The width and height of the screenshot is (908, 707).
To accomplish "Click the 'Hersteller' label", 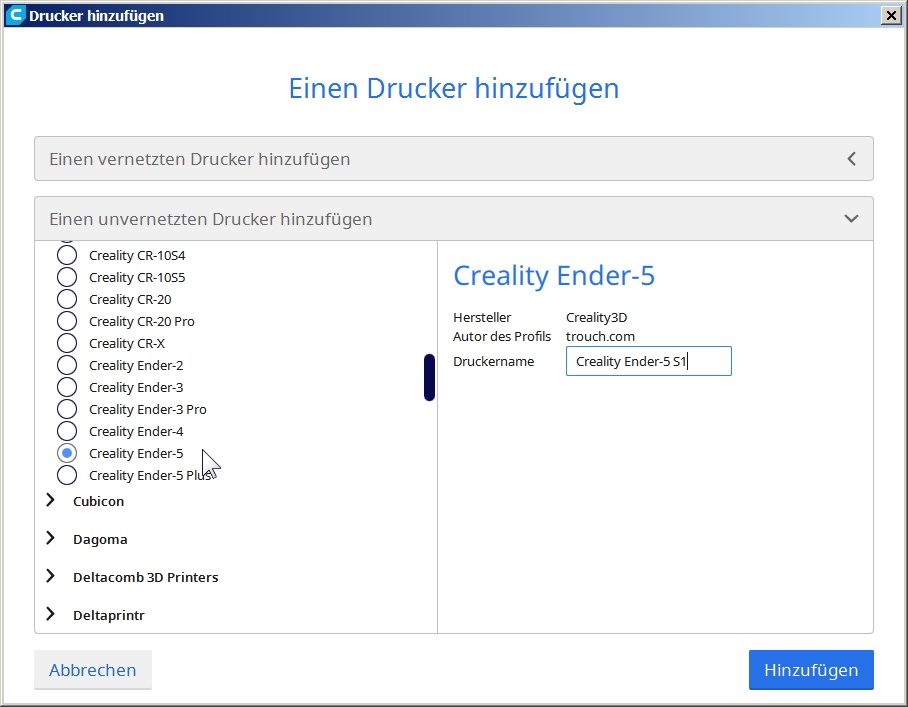I will [x=482, y=317].
